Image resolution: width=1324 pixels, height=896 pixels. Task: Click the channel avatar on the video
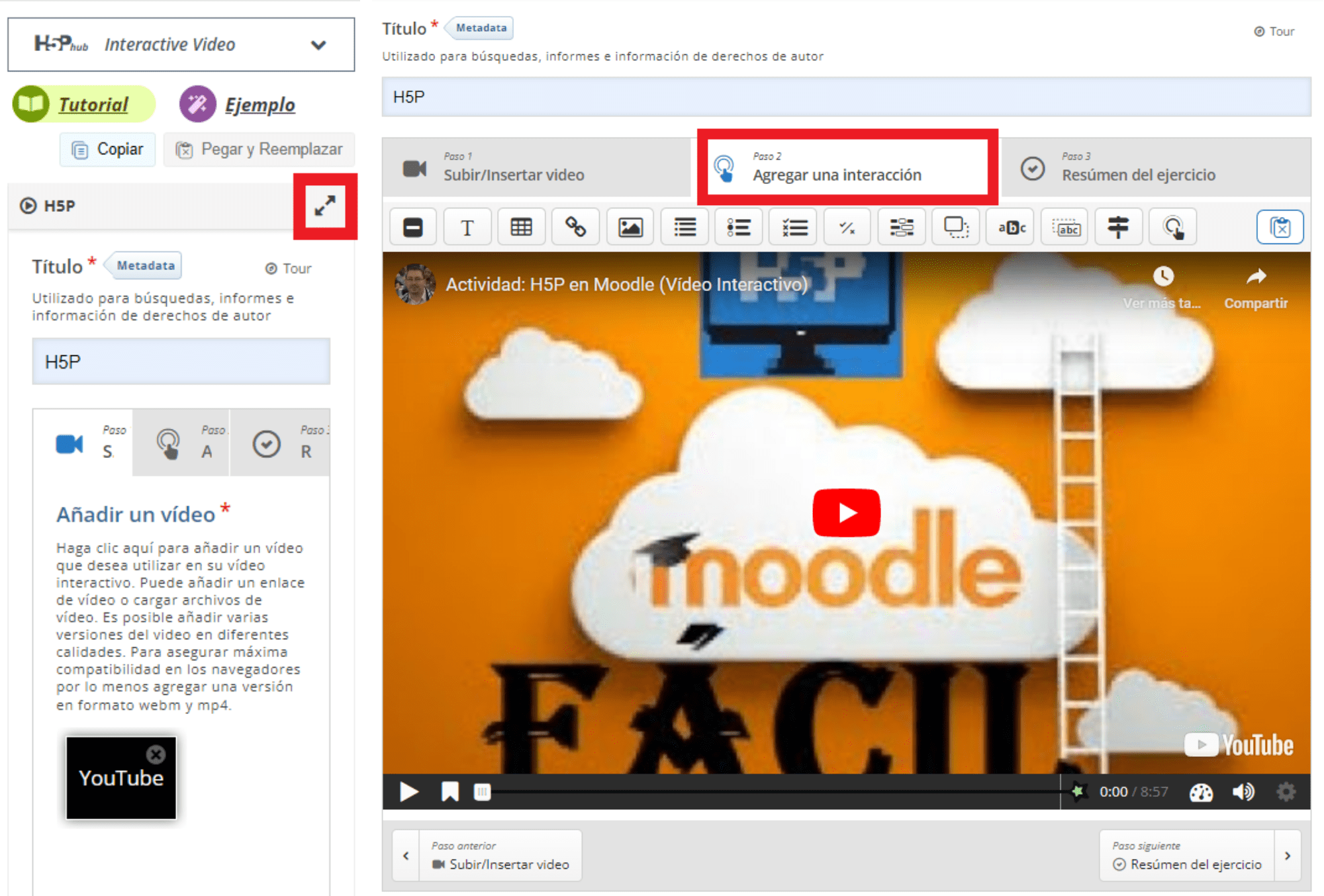coord(415,284)
